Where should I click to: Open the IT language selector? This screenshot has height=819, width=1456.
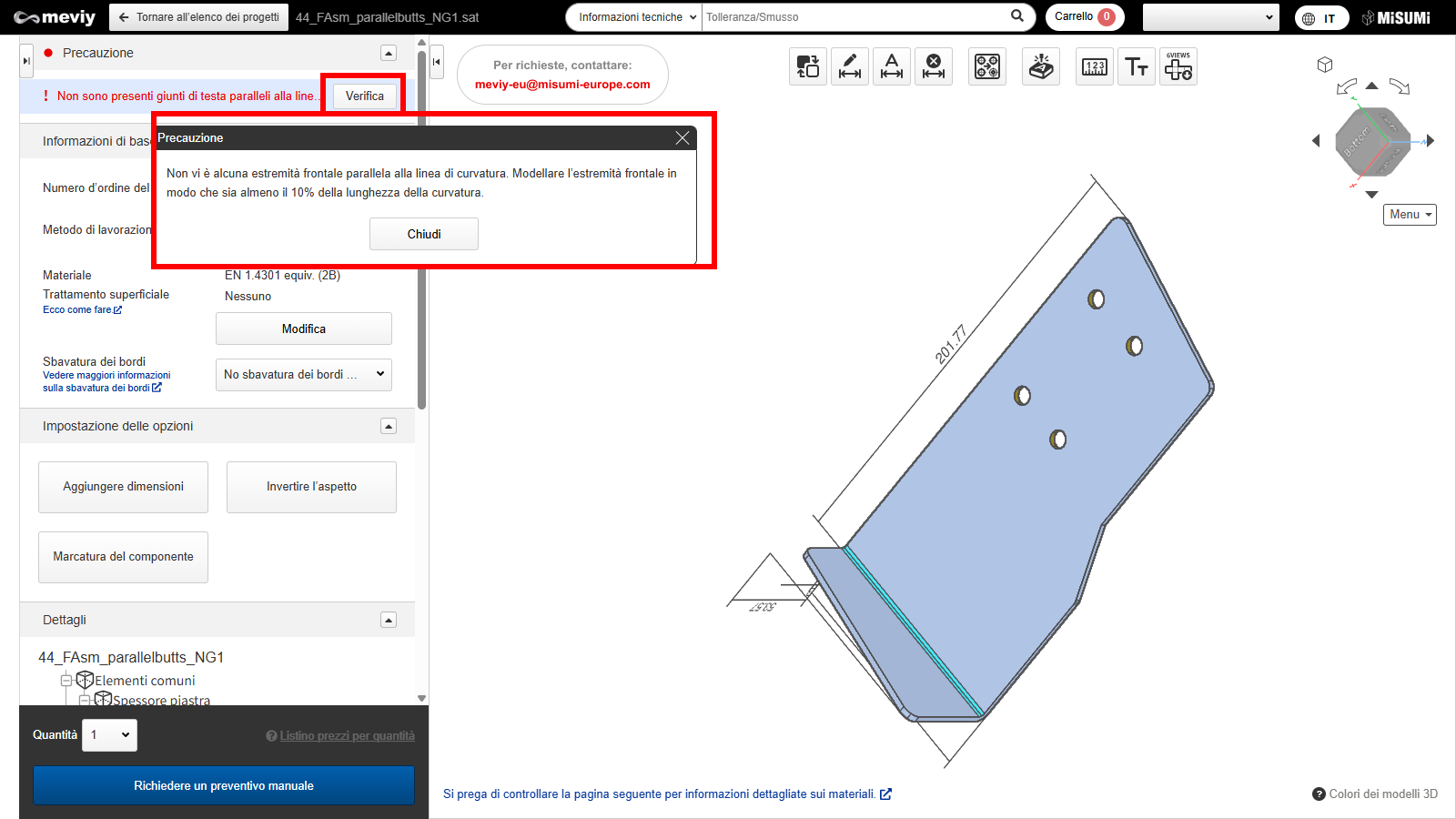click(1321, 18)
